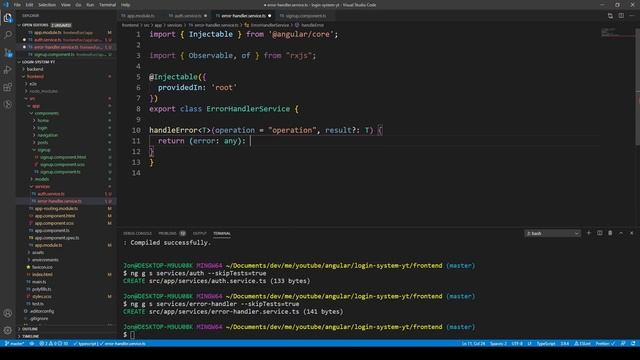The width and height of the screenshot is (640, 360).
Task: Click the Prettier status bar item
Action: (x=605, y=344)
